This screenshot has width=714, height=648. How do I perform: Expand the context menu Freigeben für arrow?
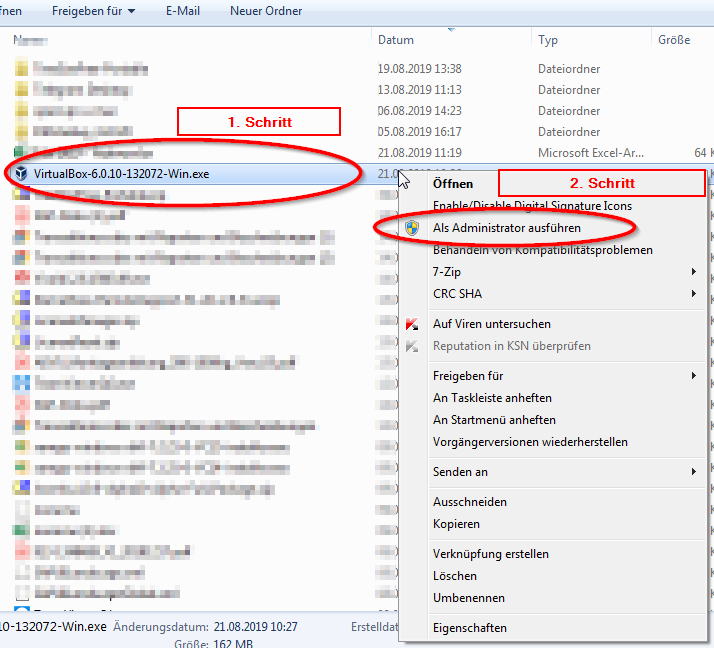click(x=694, y=376)
